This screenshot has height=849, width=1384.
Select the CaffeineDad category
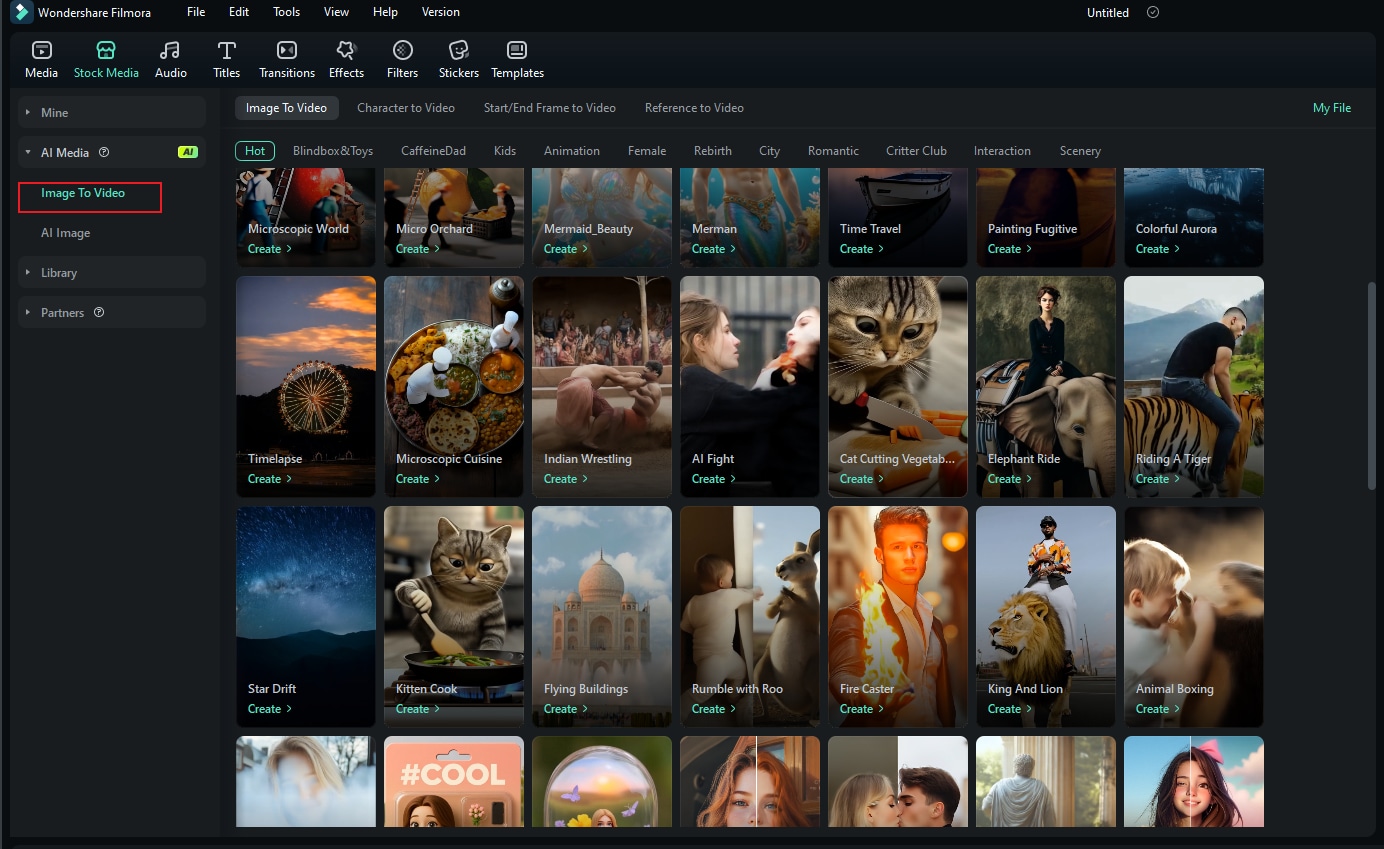pos(433,151)
